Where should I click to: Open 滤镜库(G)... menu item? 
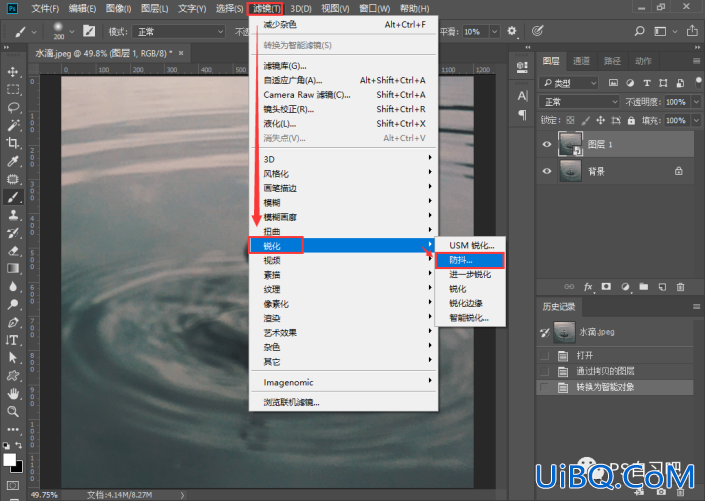coord(344,66)
